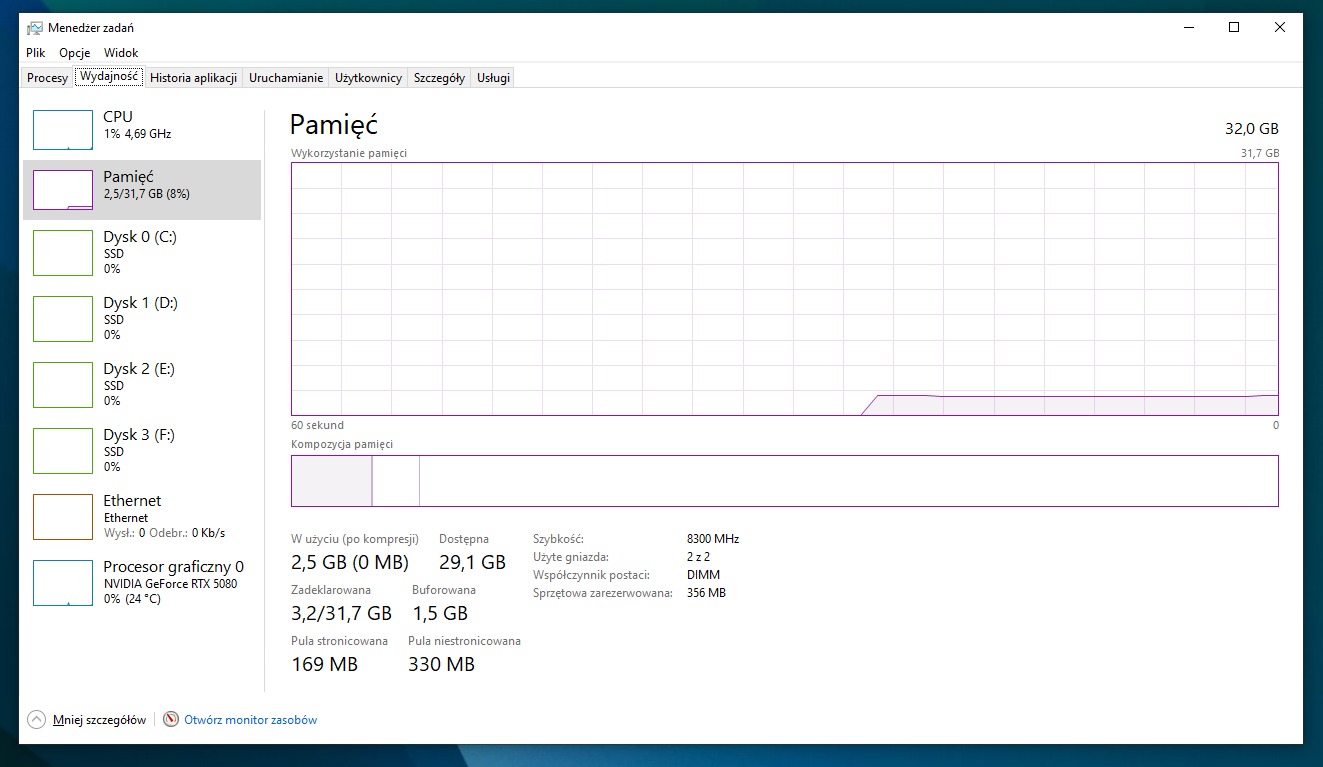This screenshot has width=1323, height=767.
Task: Click the Pula stronicowana value 169 MB
Action: pyautogui.click(x=324, y=664)
